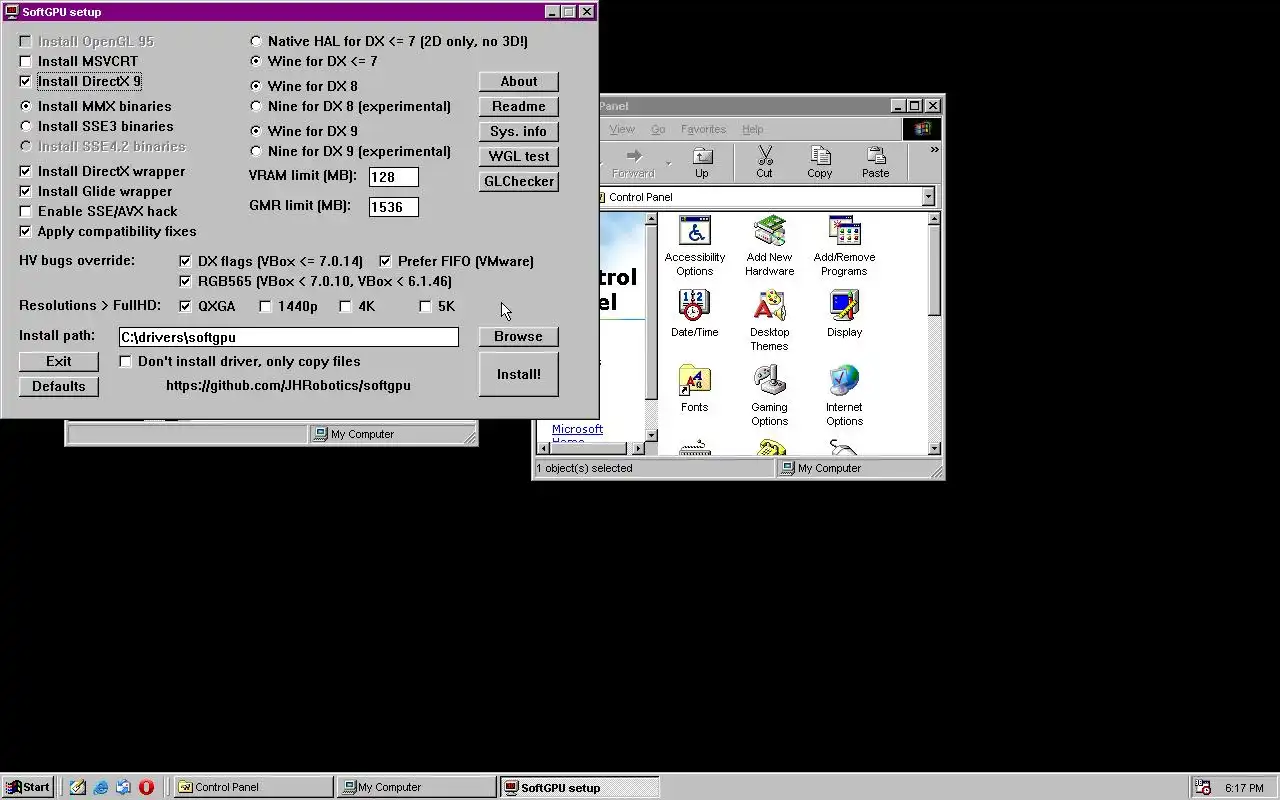Choose Nine for DX 8 (experimental)
Image resolution: width=1280 pixels, height=800 pixels.
pyautogui.click(x=256, y=106)
